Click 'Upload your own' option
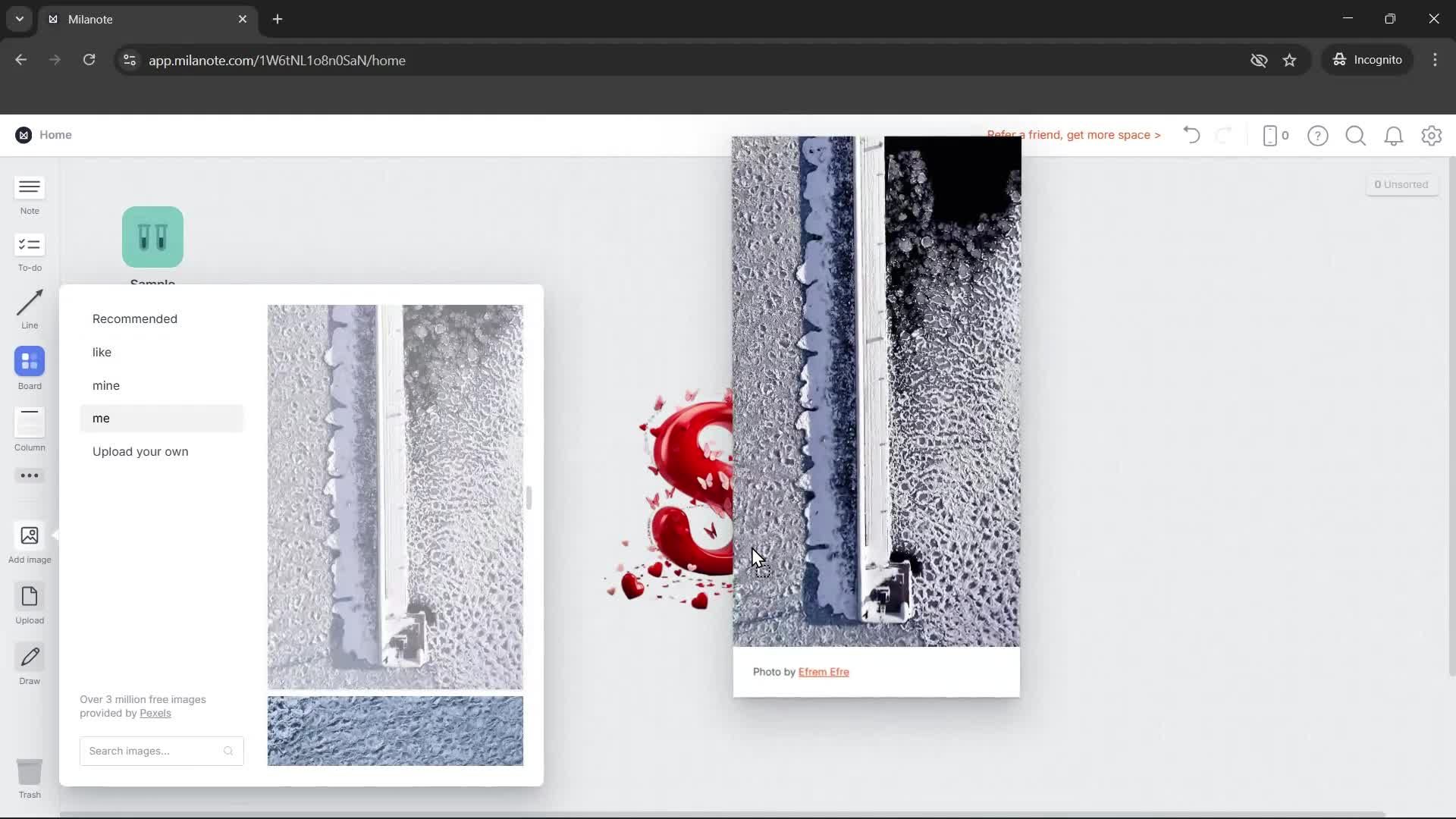This screenshot has width=1456, height=819. tap(140, 451)
